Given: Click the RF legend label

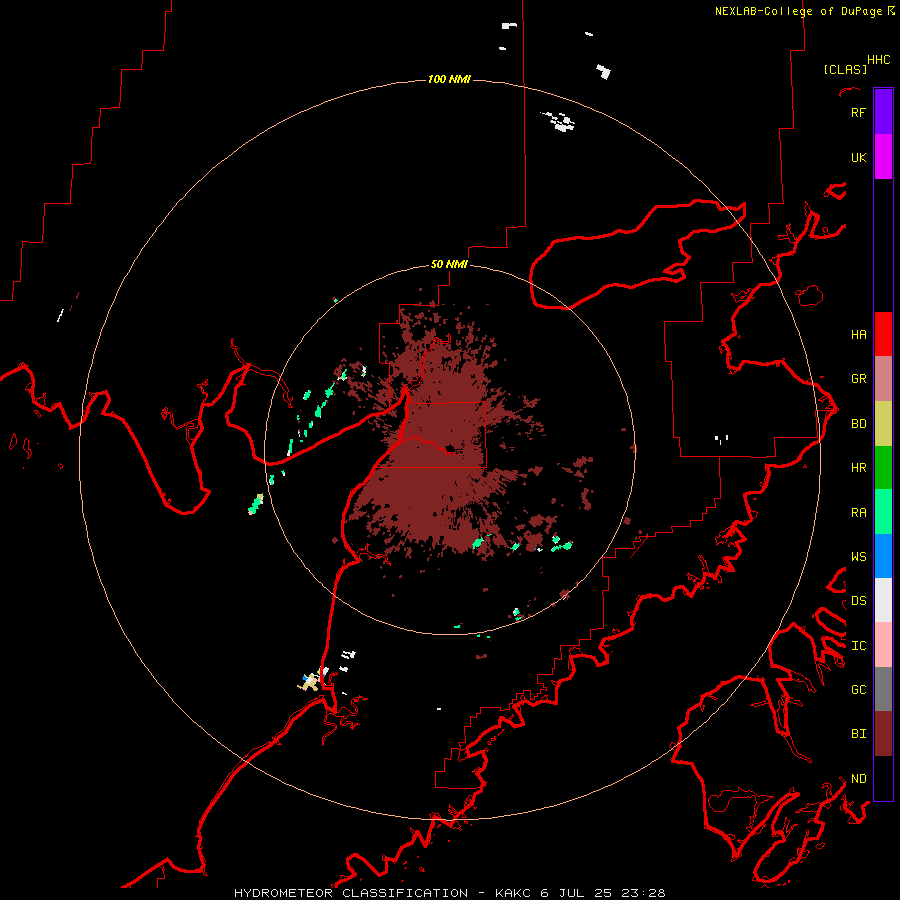Looking at the screenshot, I should 858,112.
